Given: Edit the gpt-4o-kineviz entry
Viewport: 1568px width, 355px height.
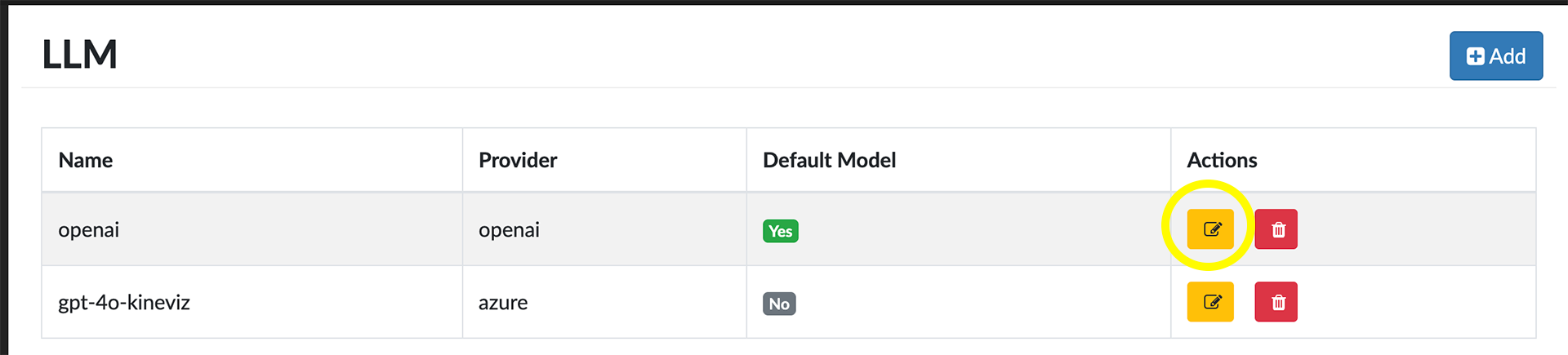Looking at the screenshot, I should [x=1210, y=302].
